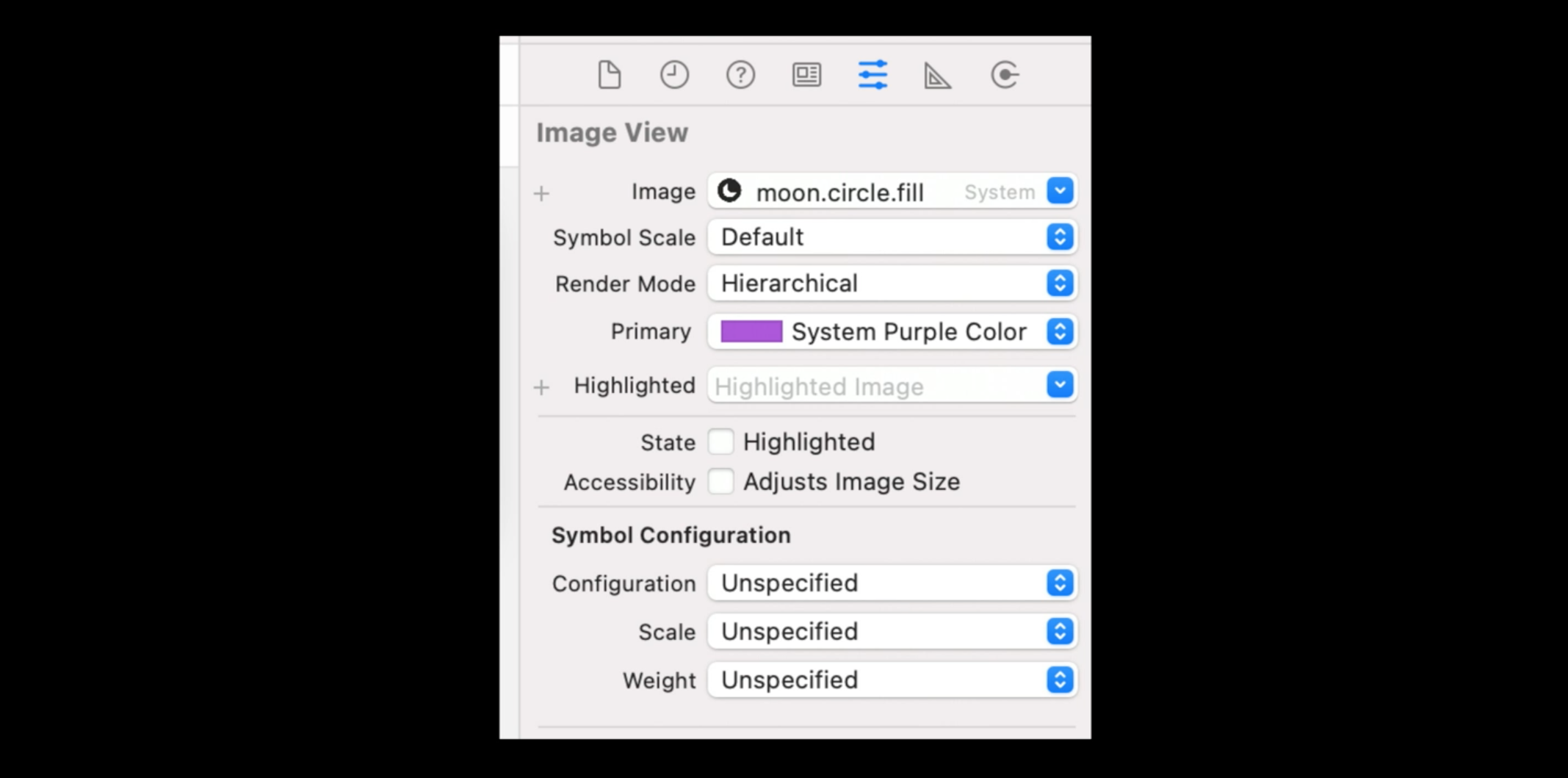
Task: Click the Image View section heading
Action: 612,132
